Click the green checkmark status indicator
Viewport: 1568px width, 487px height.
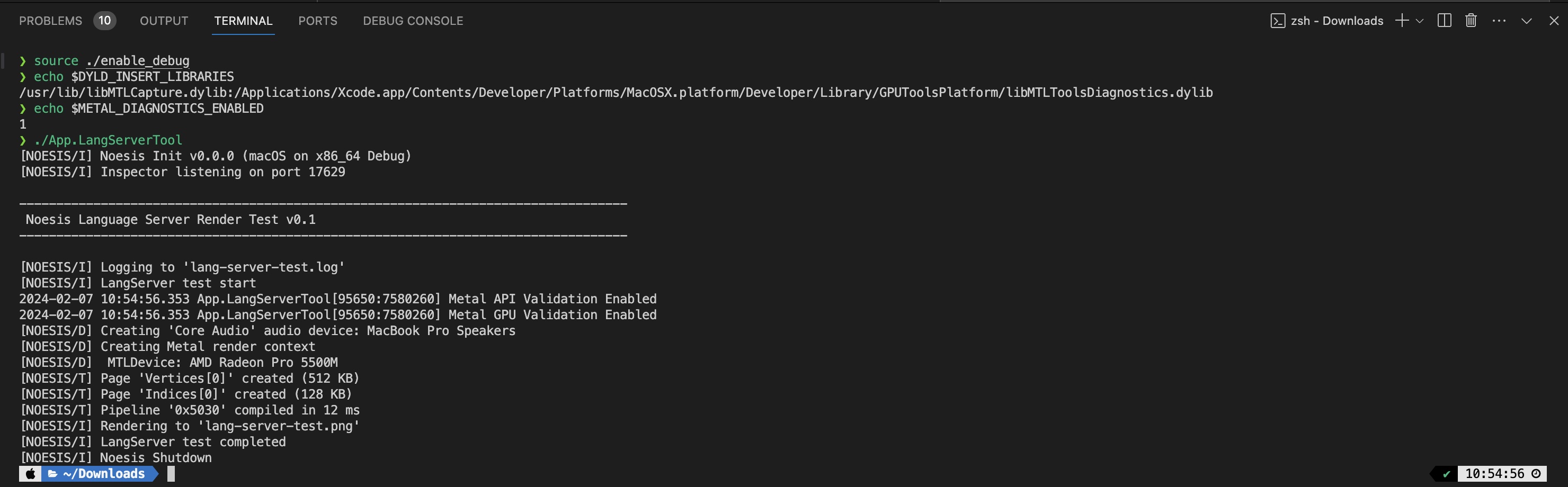pyautogui.click(x=1446, y=474)
